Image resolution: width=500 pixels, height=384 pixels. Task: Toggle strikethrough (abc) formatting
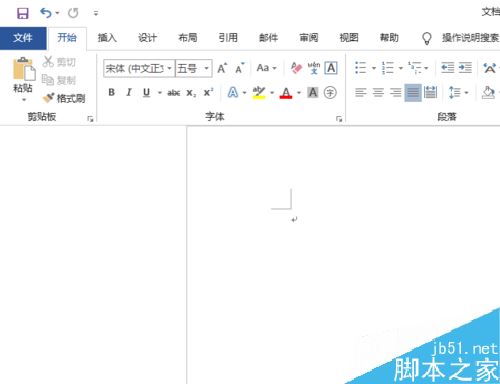(174, 93)
